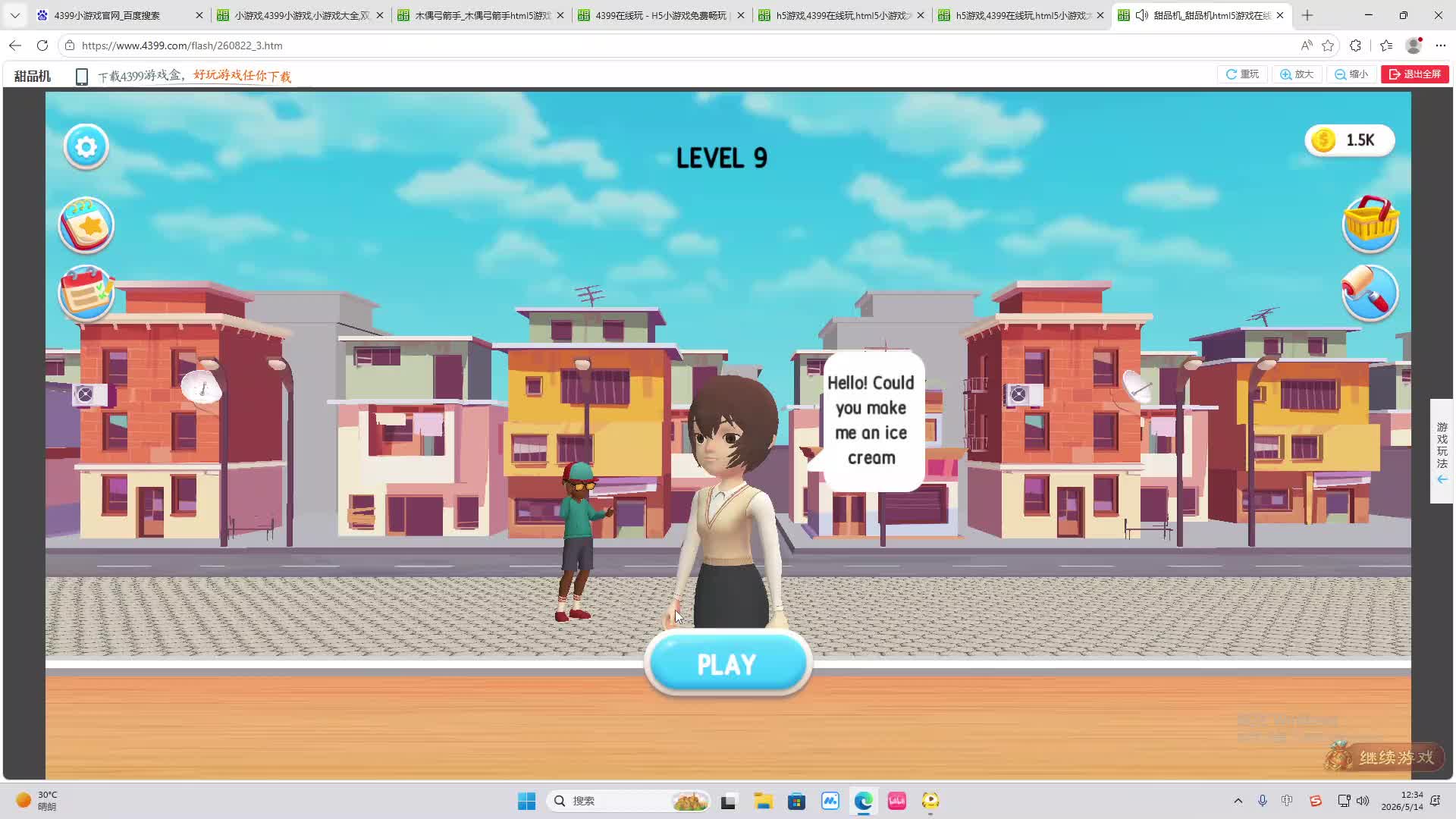View site information lock icon
The height and width of the screenshot is (819, 1456).
coord(70,45)
